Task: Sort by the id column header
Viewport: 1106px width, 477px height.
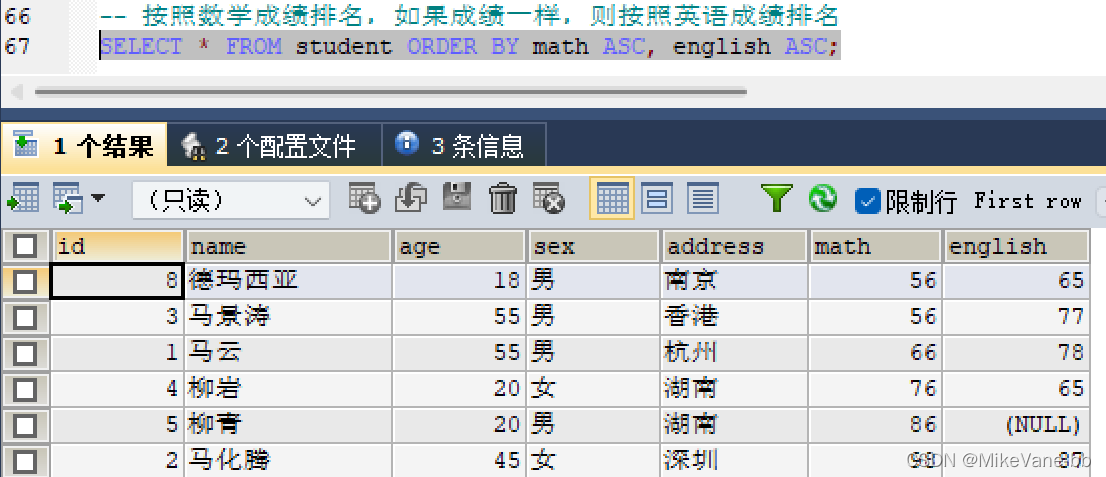Action: (117, 246)
